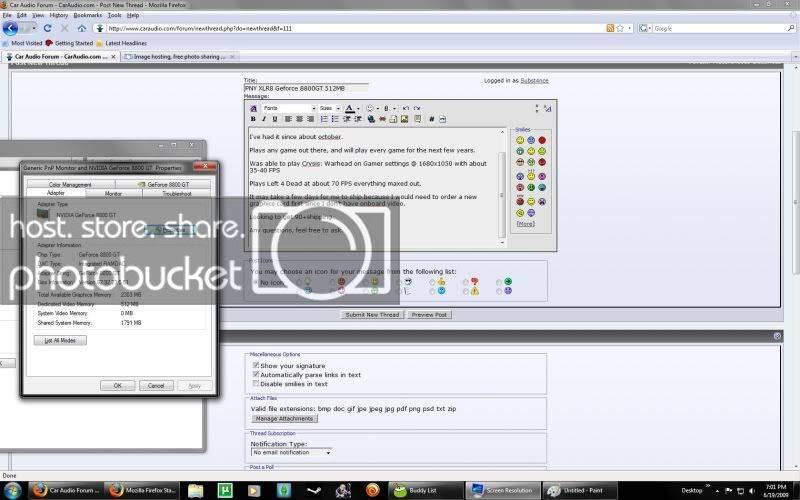Align message text left
800x500 pixels.
click(x=288, y=119)
